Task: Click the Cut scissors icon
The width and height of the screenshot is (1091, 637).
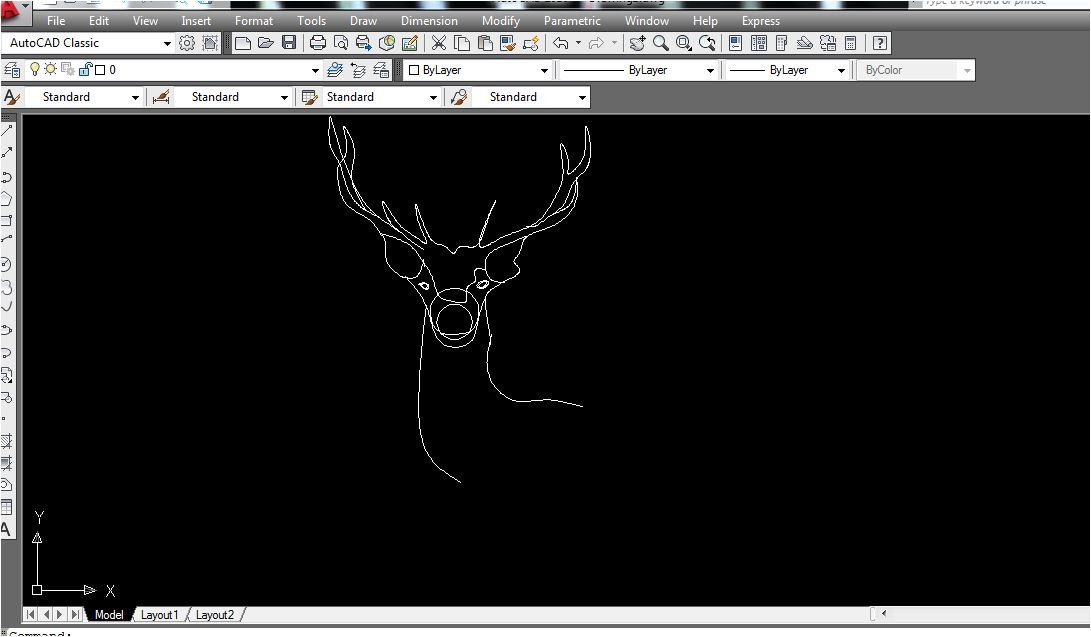Action: pos(438,43)
